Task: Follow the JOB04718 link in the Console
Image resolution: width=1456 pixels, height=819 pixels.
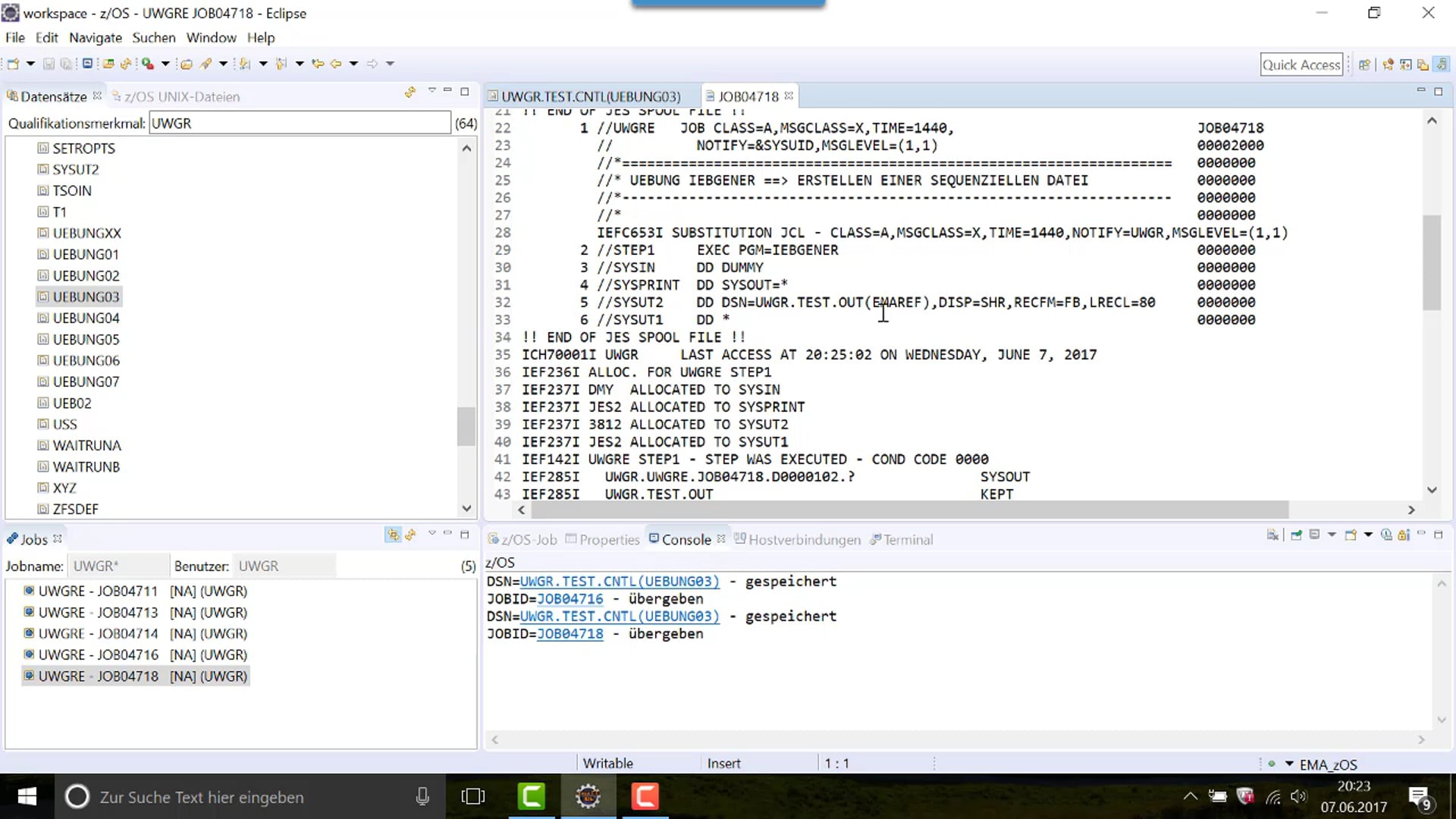Action: 570,634
